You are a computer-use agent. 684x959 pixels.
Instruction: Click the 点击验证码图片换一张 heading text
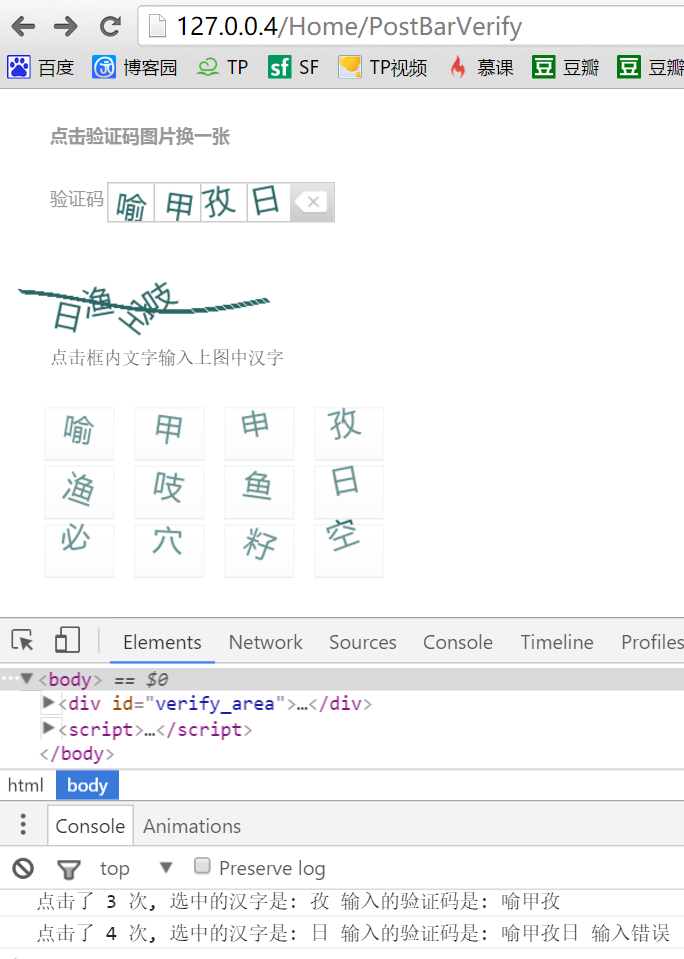coord(139,136)
